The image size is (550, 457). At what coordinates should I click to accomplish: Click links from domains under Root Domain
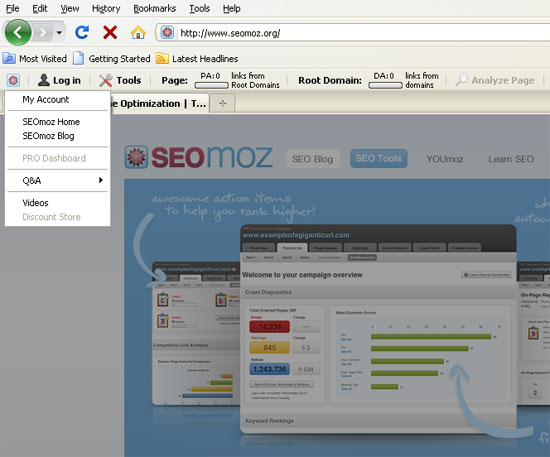pos(421,80)
